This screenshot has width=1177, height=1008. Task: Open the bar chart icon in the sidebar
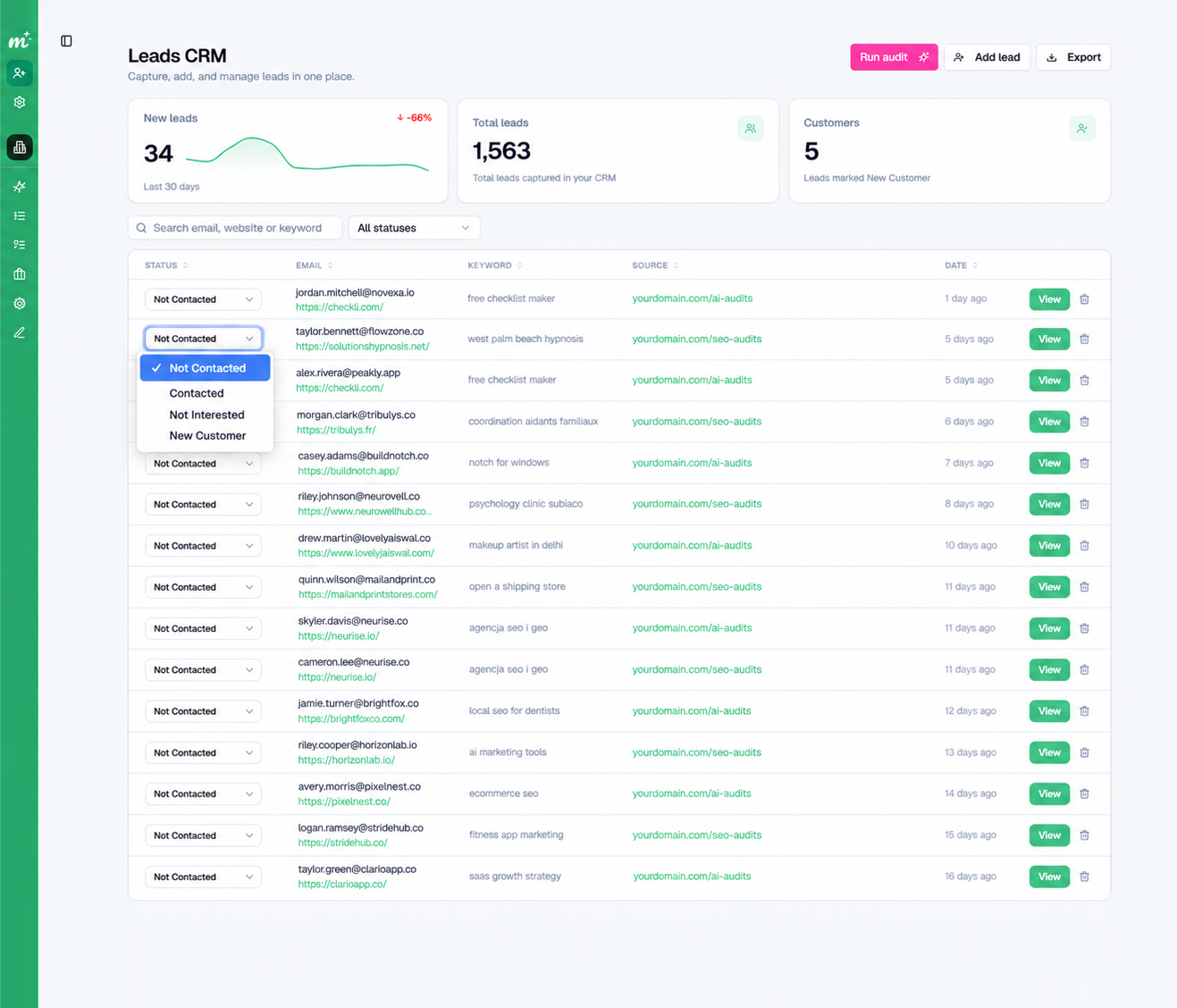(x=20, y=147)
